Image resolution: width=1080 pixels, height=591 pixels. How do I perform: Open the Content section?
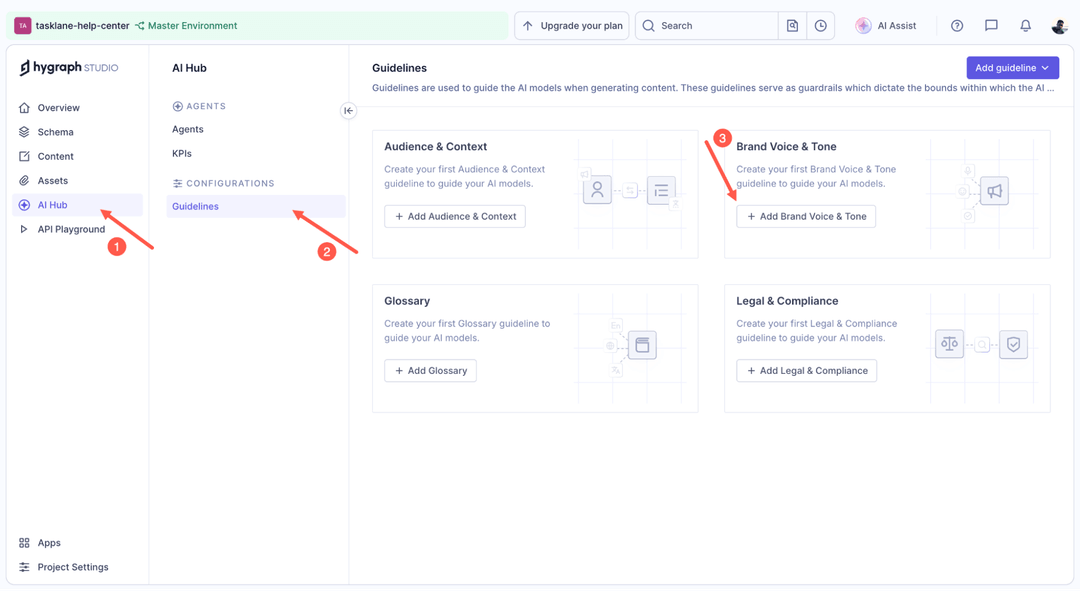coord(77,156)
